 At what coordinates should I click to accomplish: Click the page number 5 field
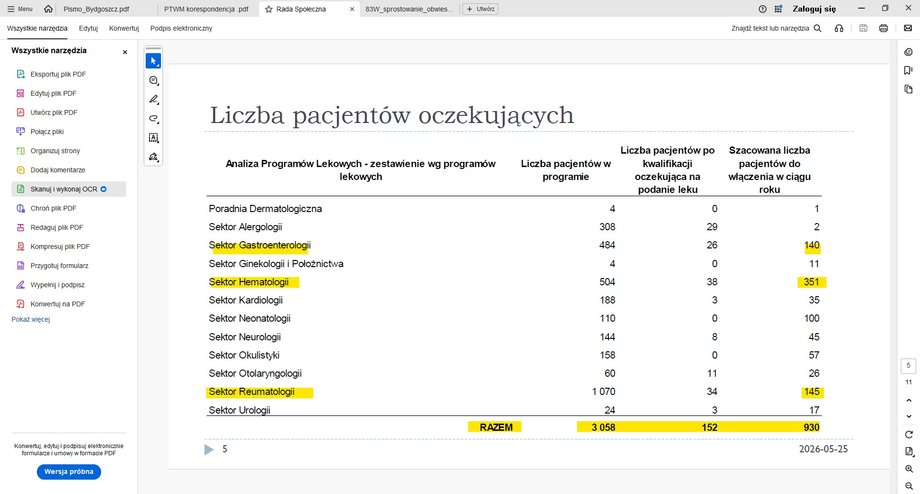pos(908,366)
